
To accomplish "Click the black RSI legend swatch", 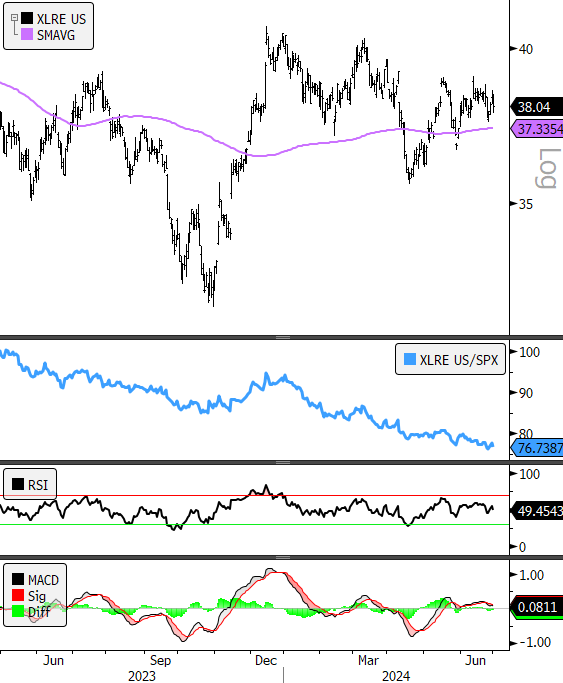I will click(18, 484).
